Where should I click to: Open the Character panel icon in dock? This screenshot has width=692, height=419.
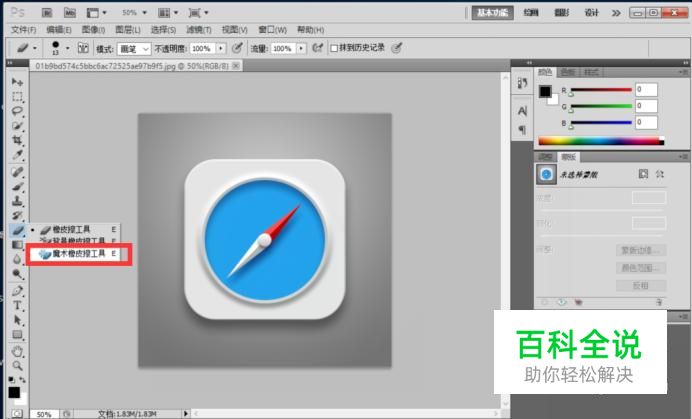[x=523, y=111]
